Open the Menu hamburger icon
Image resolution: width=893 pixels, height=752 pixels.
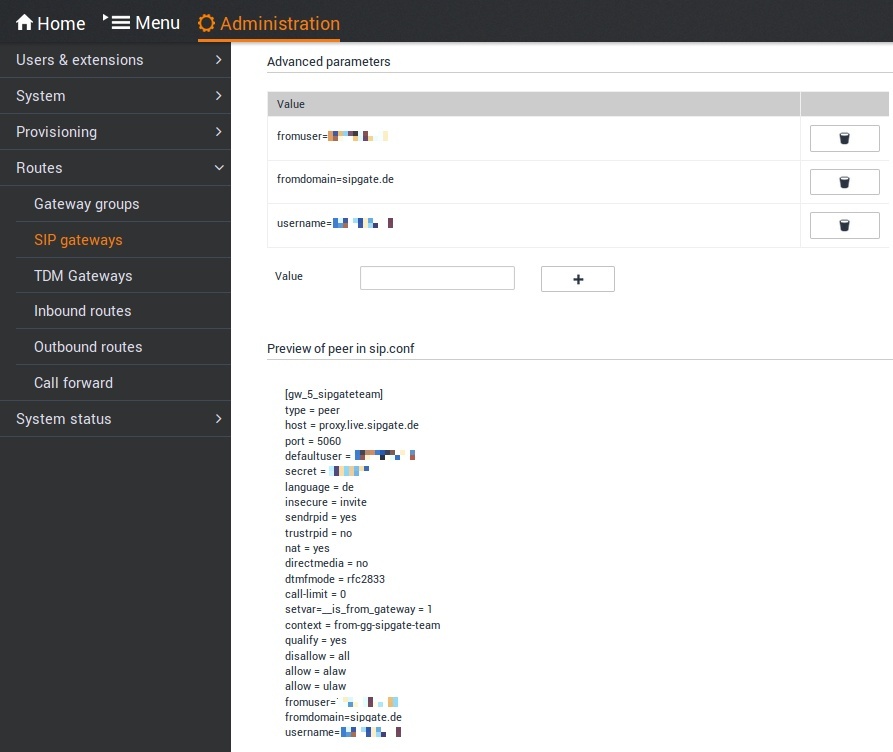point(121,23)
